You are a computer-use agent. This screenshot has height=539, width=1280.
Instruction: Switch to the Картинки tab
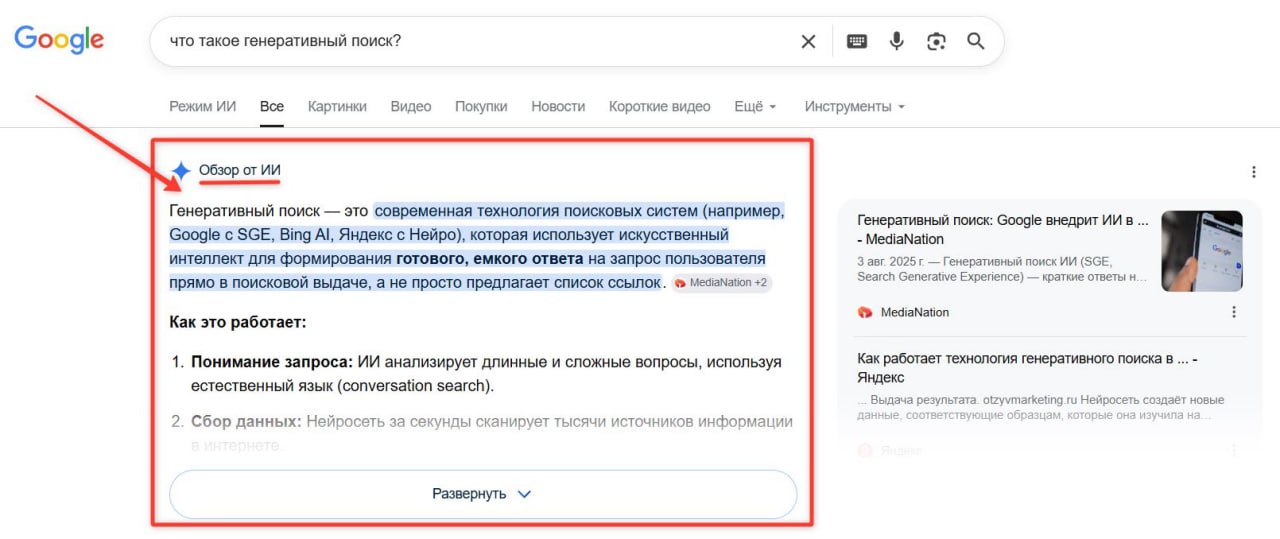click(337, 106)
